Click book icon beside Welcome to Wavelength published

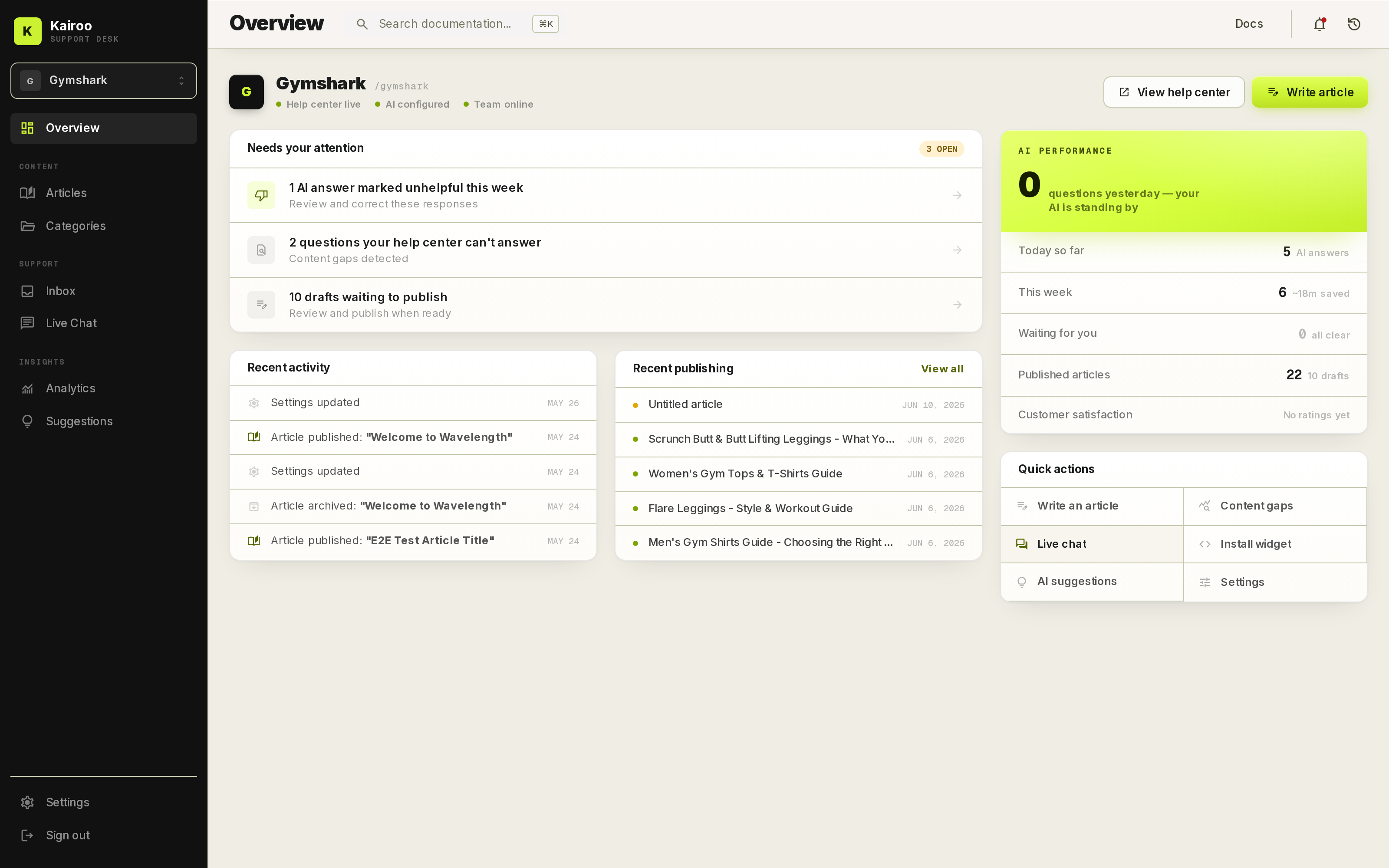tap(253, 437)
